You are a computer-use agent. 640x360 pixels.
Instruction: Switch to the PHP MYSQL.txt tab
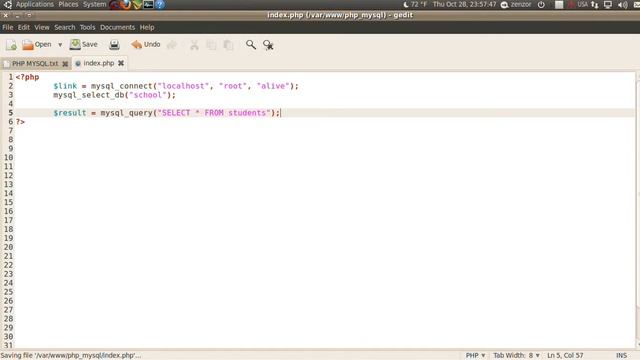click(x=35, y=64)
